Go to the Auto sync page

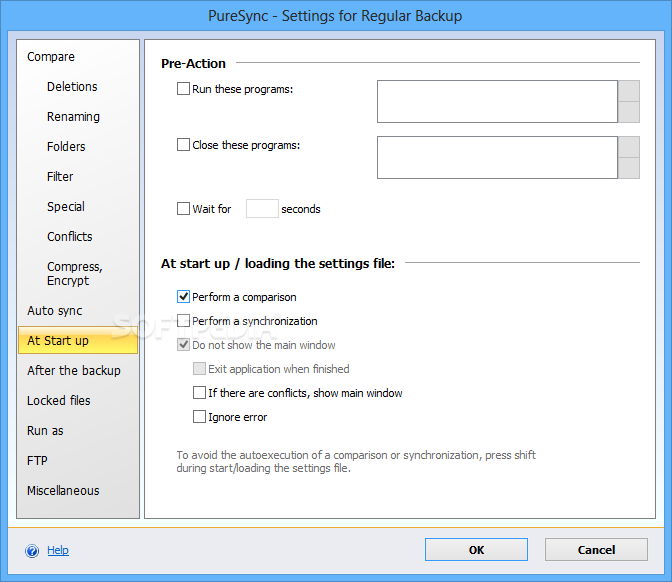pyautogui.click(x=54, y=311)
